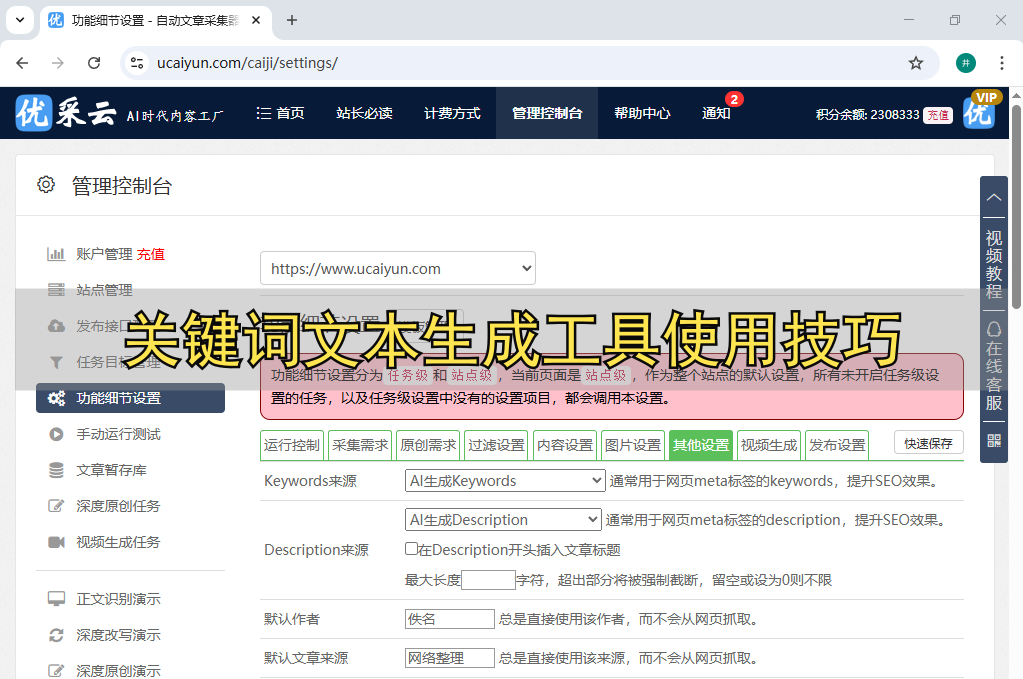Click the 在线客服 headset icon
This screenshot has width=1023, height=679.
[994, 329]
